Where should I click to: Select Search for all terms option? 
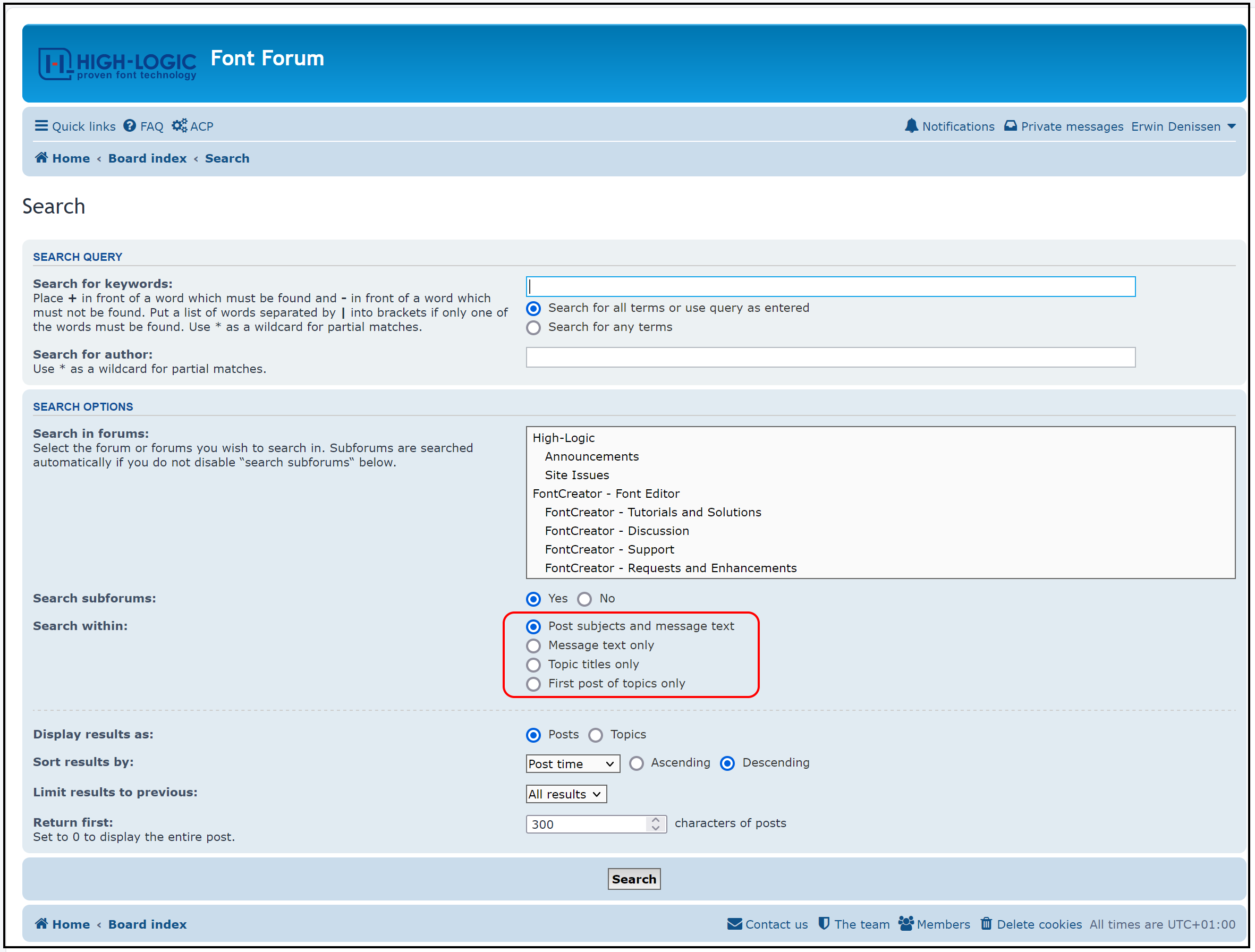[x=533, y=309]
